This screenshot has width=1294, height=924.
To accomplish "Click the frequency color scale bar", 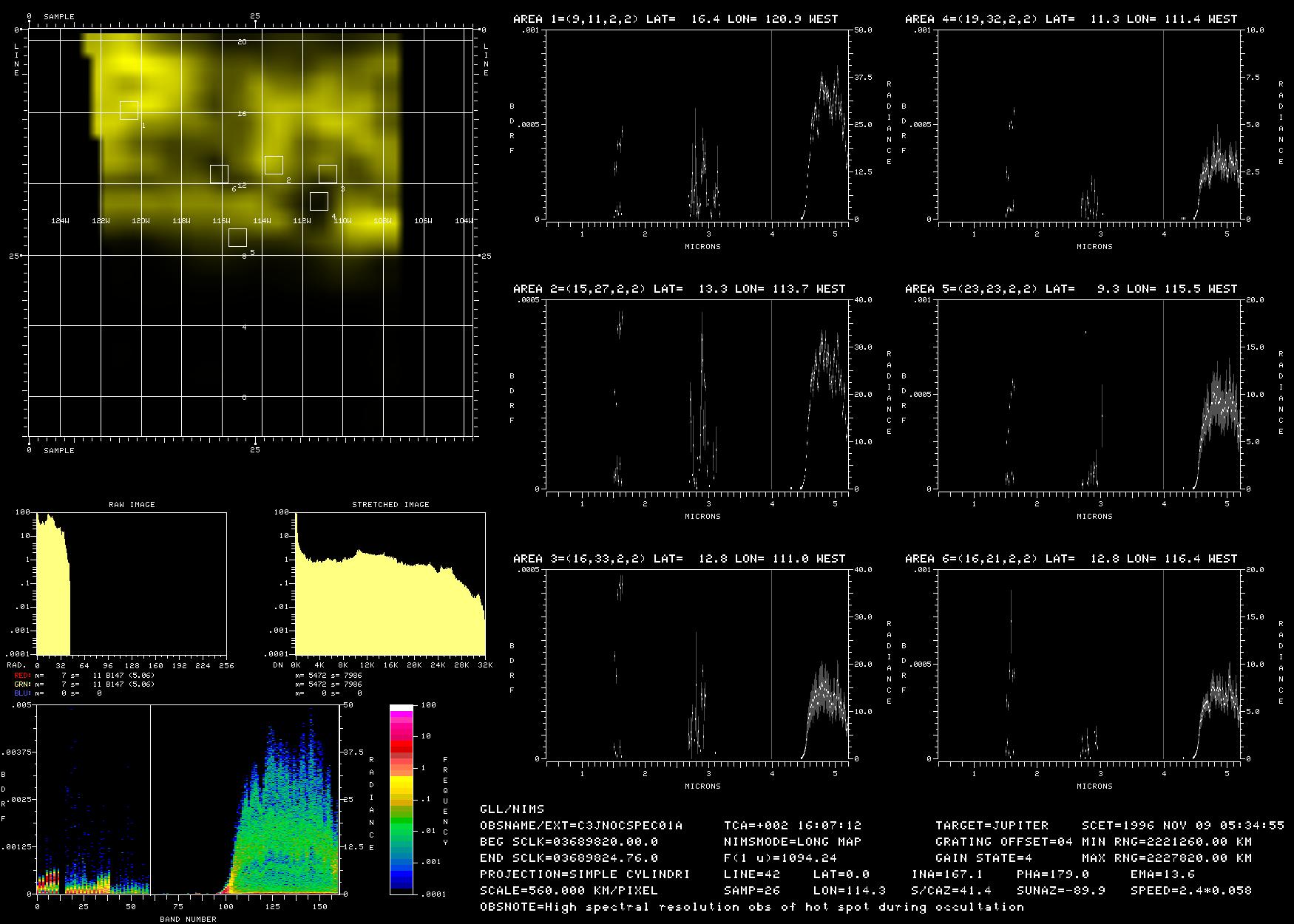I will 402,799.
